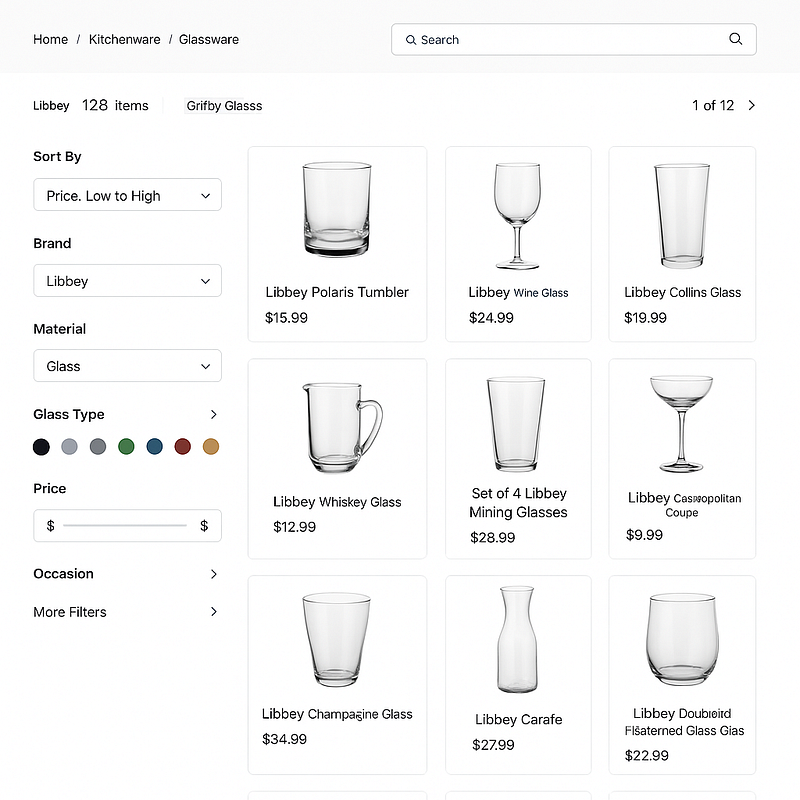Click the Libbey Whiskey Glass title
The width and height of the screenshot is (800, 800).
(337, 502)
